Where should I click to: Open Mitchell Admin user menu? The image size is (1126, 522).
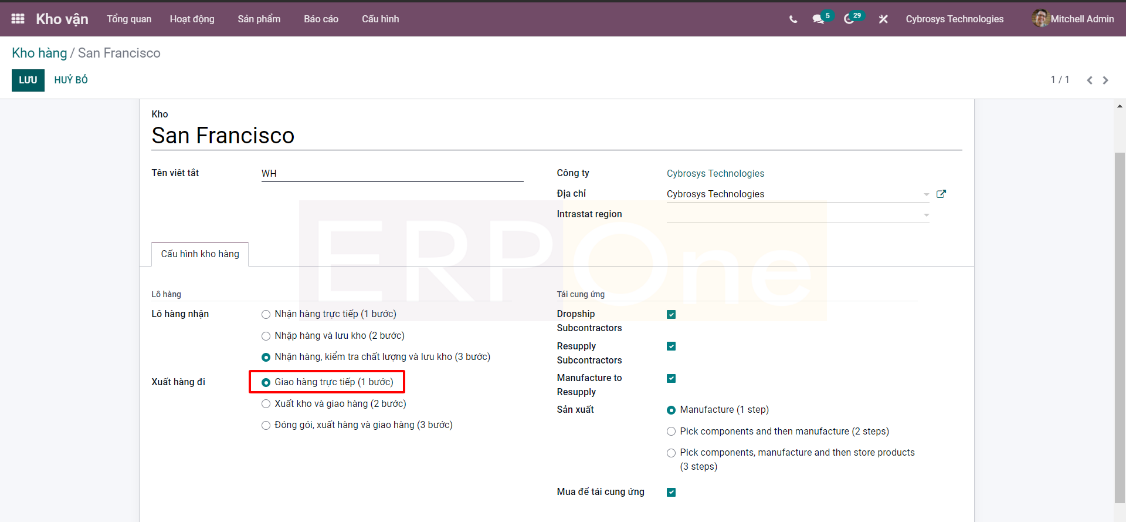tap(1073, 19)
